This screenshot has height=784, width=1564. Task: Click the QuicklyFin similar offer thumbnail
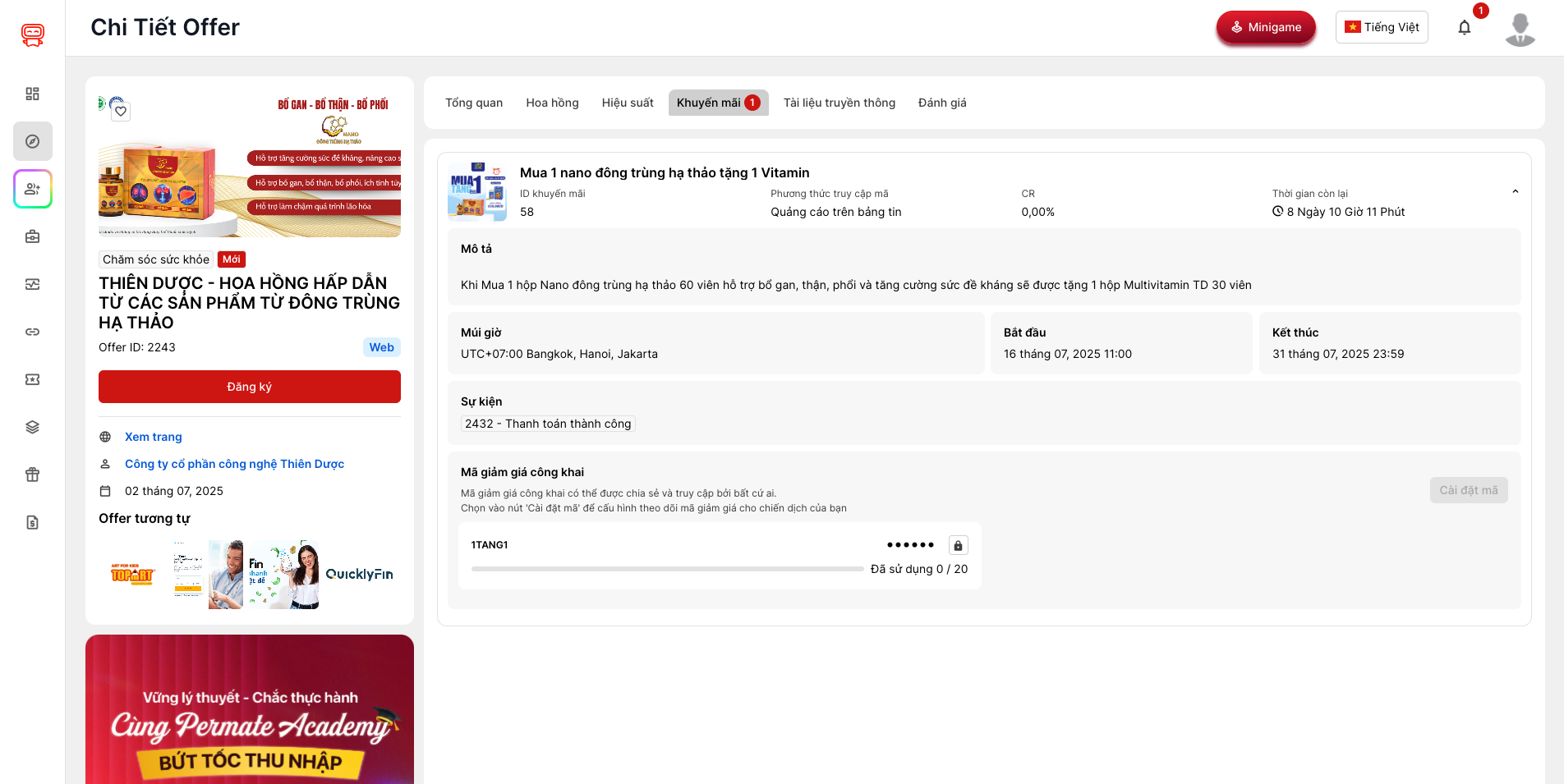pos(360,575)
